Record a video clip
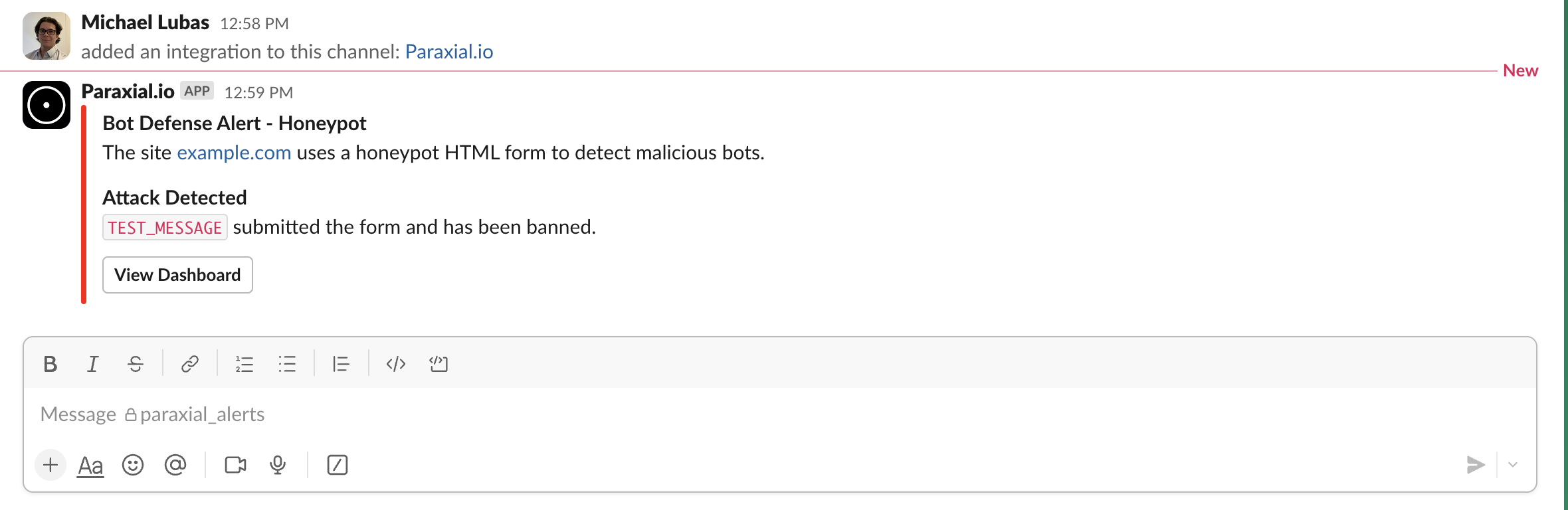1568x510 pixels. click(x=235, y=465)
